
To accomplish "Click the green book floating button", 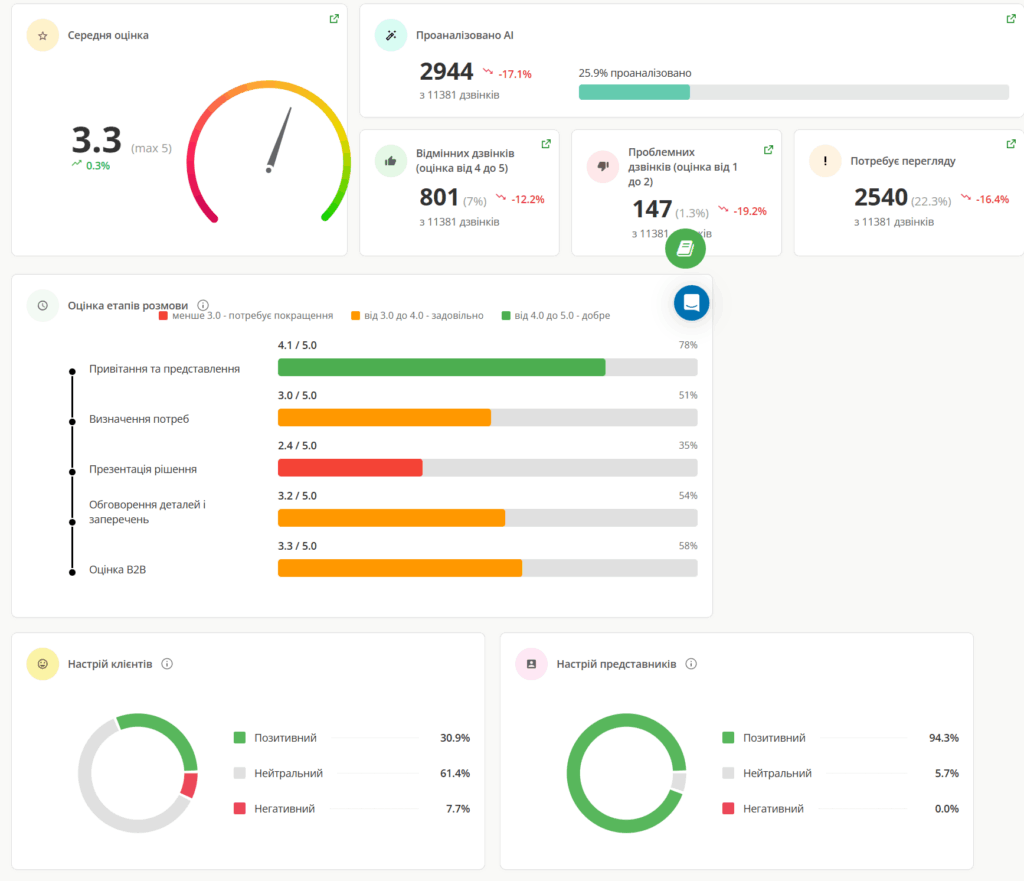I will pyautogui.click(x=685, y=248).
